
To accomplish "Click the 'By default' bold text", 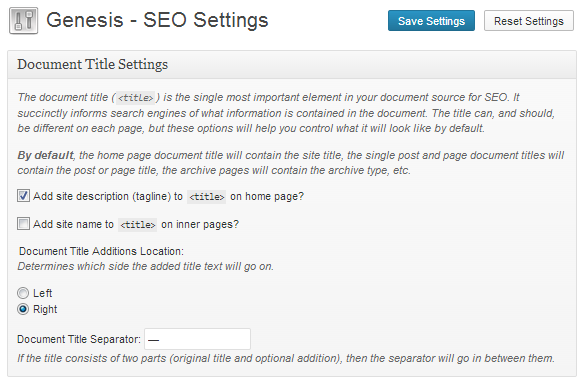I will pyautogui.click(x=45, y=155).
